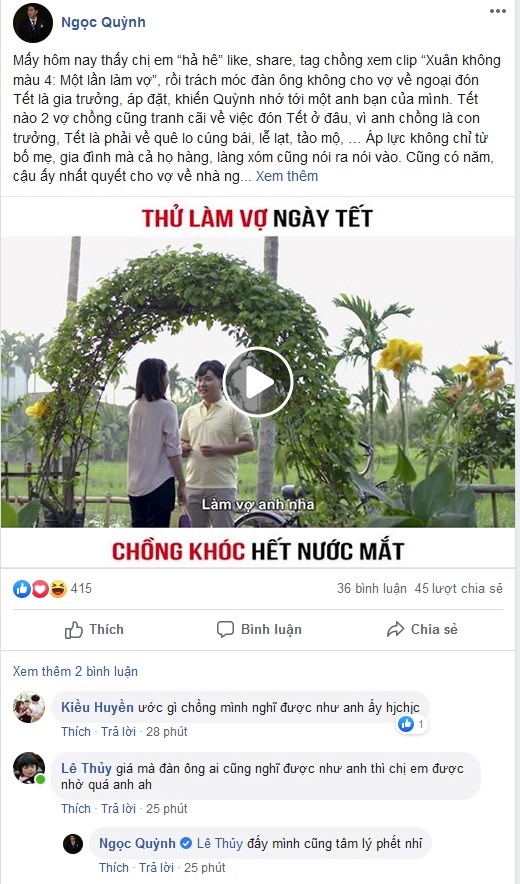This screenshot has height=884, width=520.
Task: Expand Xem thêm 2 bình luận
Action: (x=75, y=671)
